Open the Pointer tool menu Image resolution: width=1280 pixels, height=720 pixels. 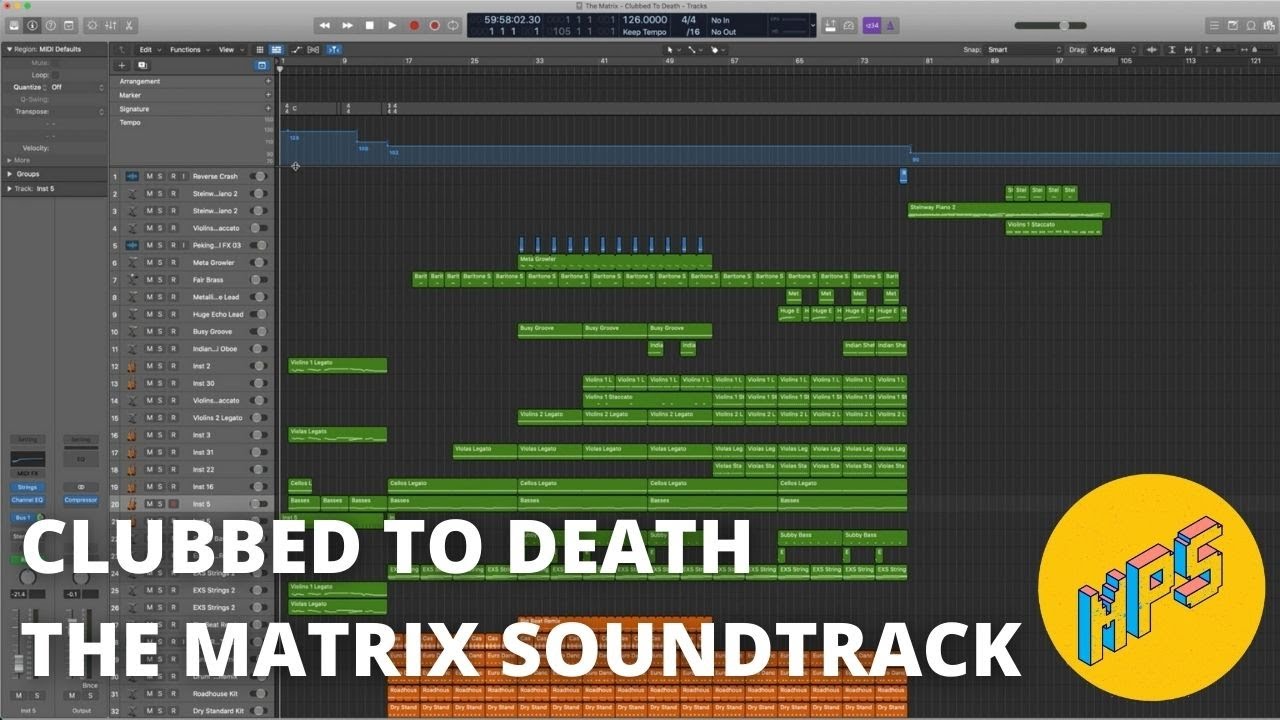[672, 49]
